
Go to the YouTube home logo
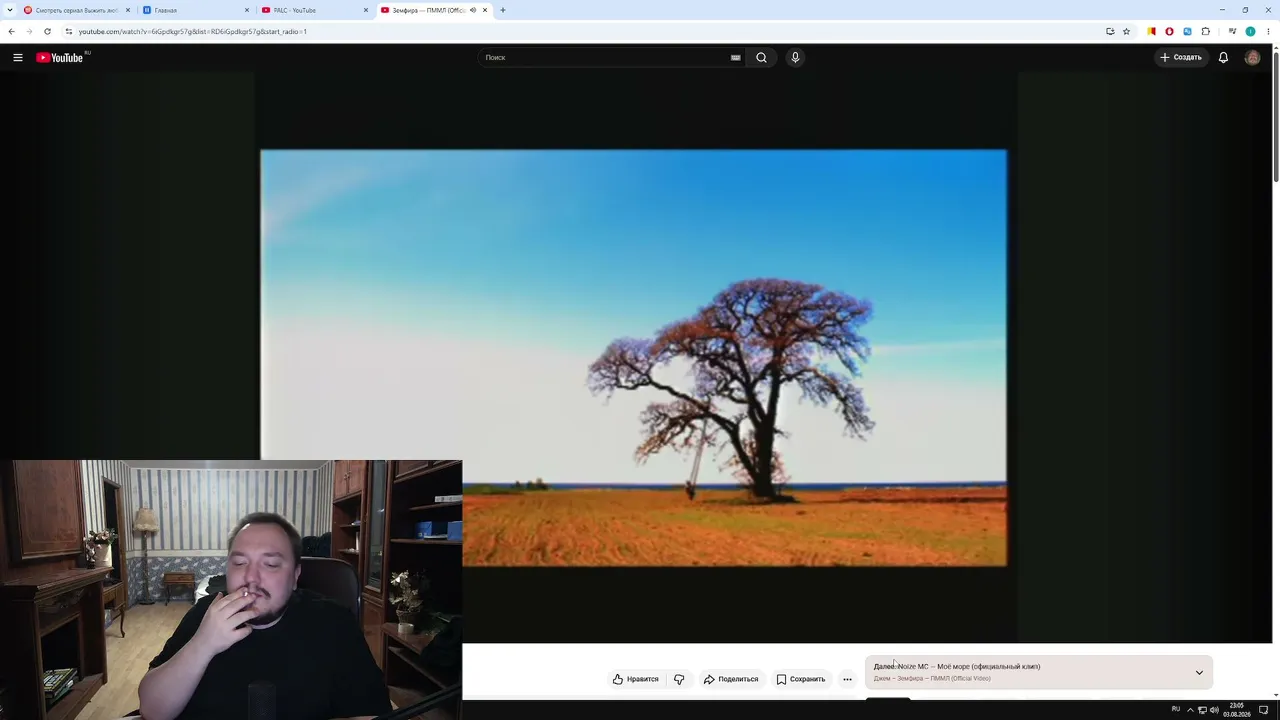point(62,58)
